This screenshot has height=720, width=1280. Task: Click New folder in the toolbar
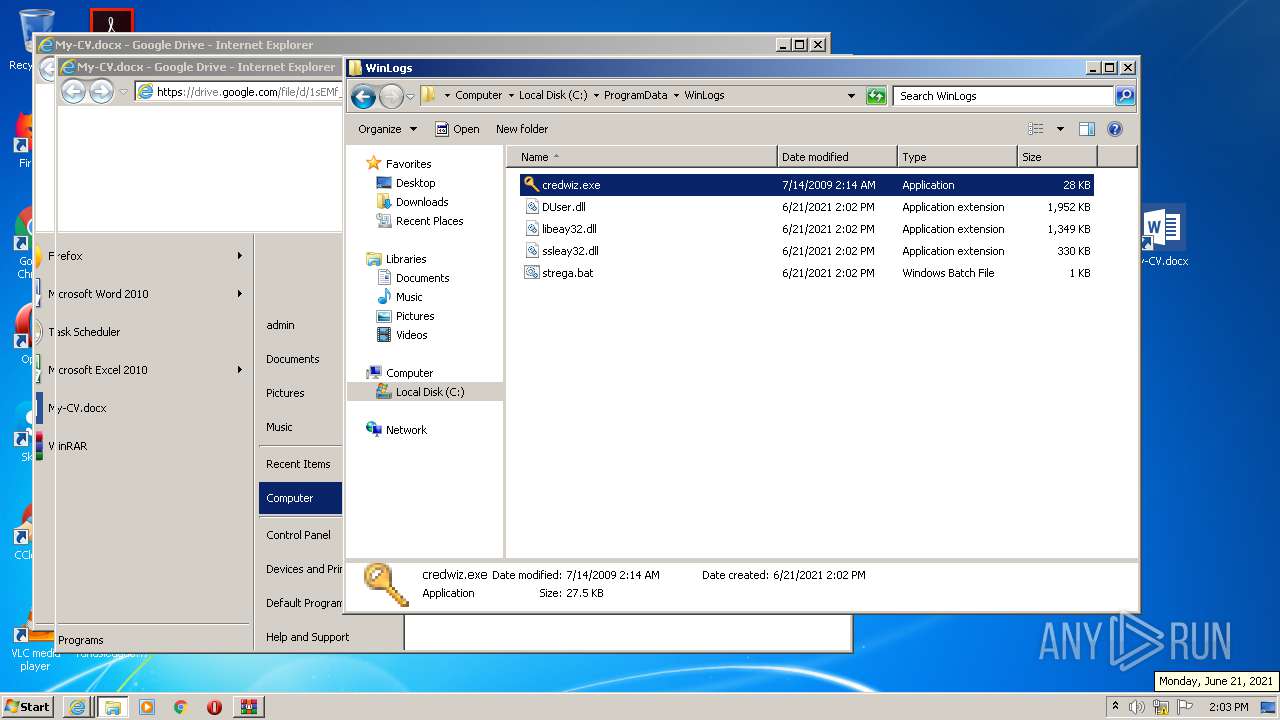pyautogui.click(x=522, y=129)
